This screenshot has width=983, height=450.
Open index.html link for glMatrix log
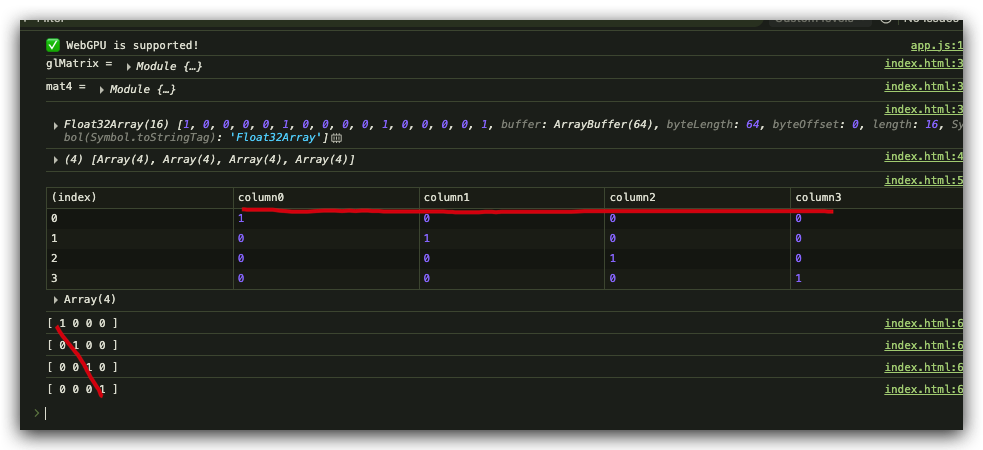pyautogui.click(x=923, y=63)
